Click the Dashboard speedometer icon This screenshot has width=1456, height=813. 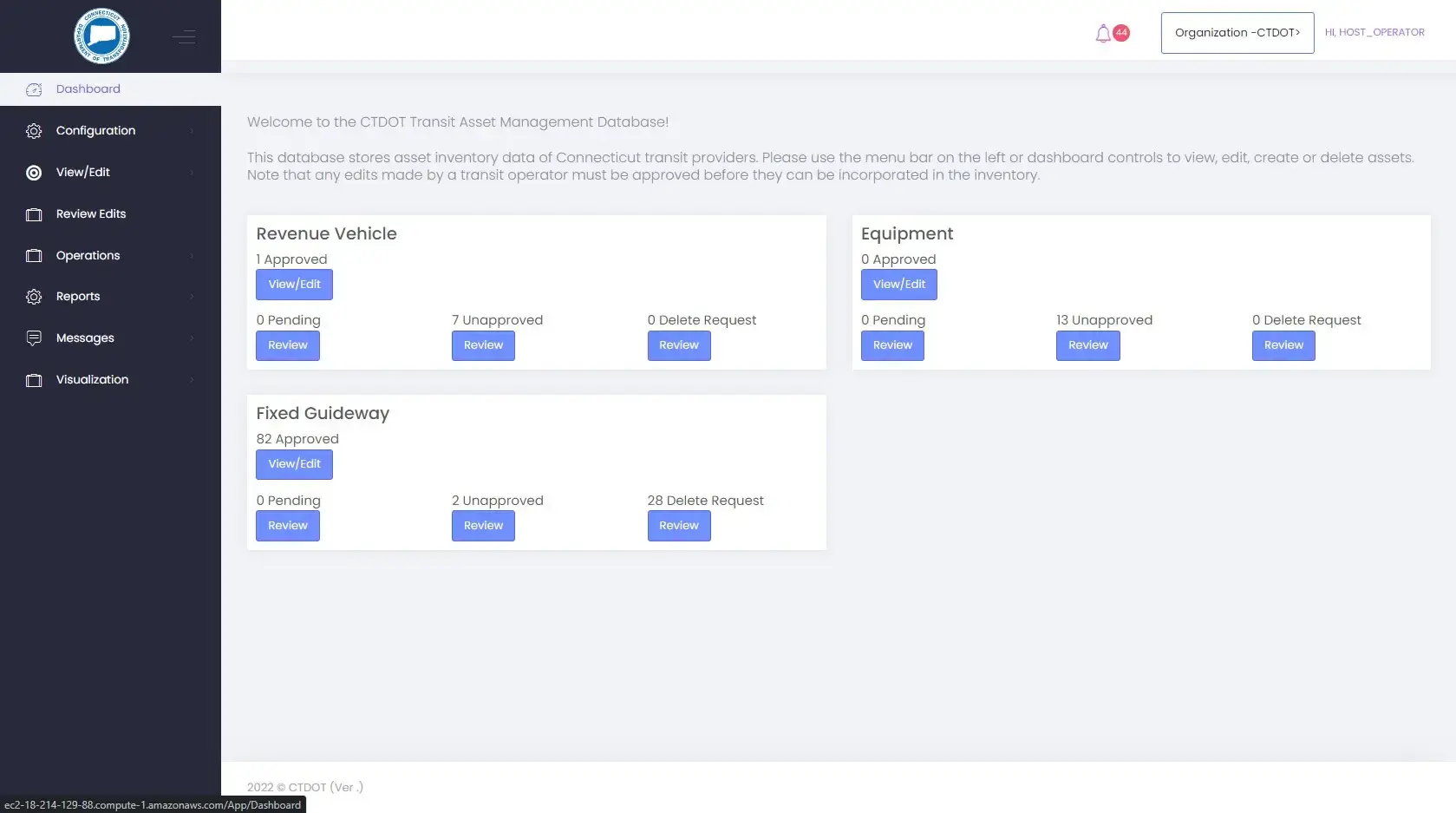coord(34,89)
